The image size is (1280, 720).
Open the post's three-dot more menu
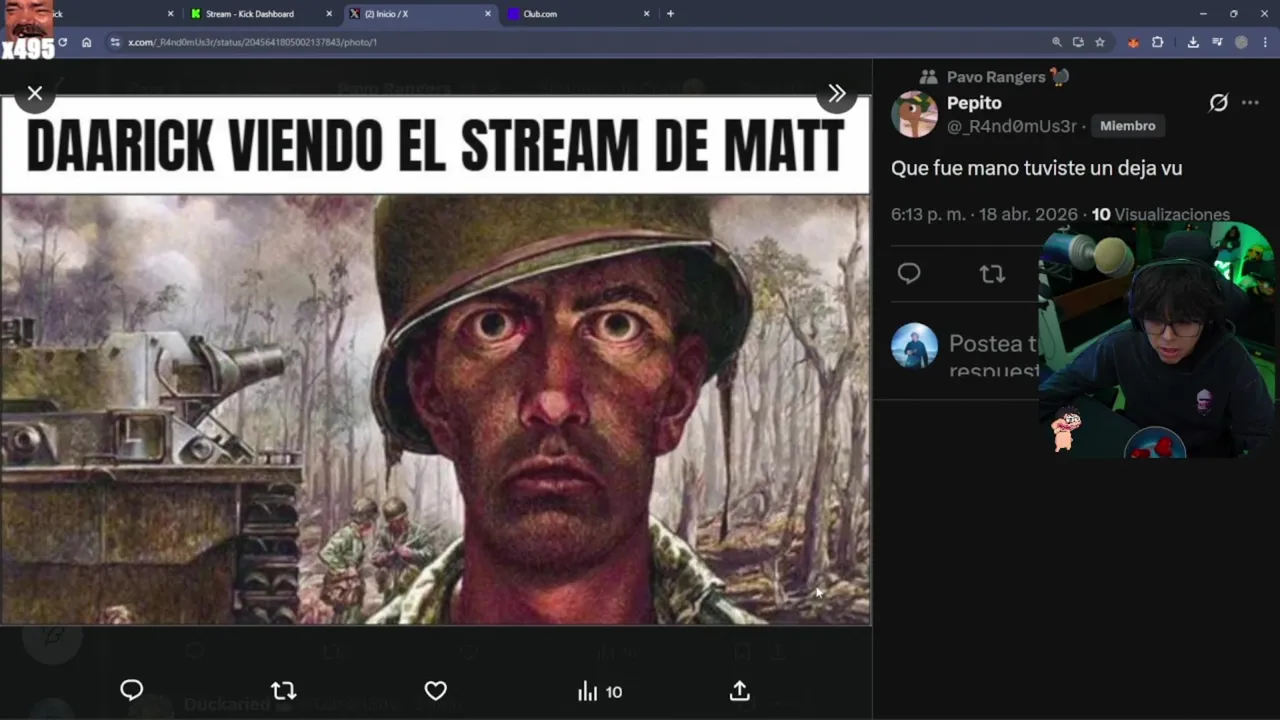[x=1250, y=103]
